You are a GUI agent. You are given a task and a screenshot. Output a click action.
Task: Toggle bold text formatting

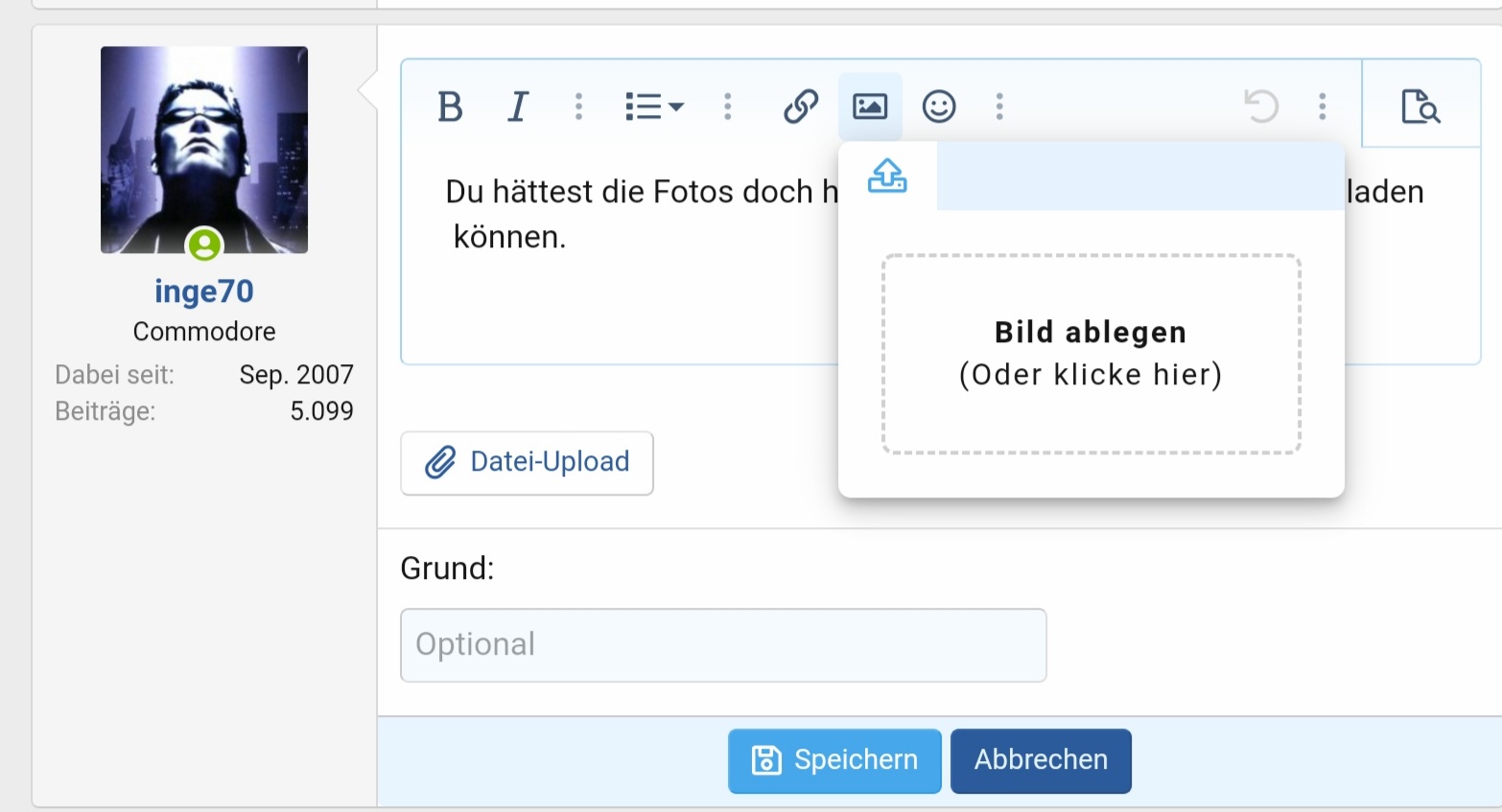click(x=449, y=106)
